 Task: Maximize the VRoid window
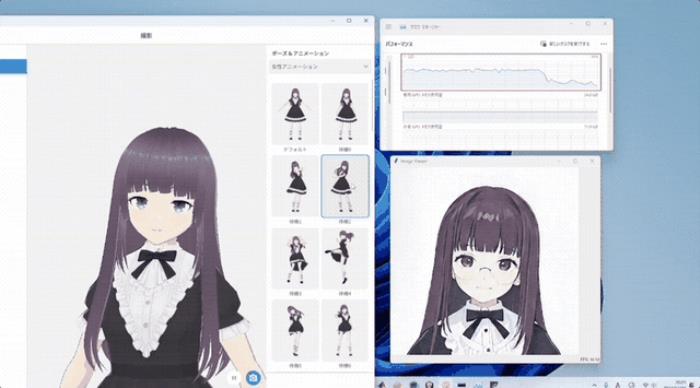point(349,21)
